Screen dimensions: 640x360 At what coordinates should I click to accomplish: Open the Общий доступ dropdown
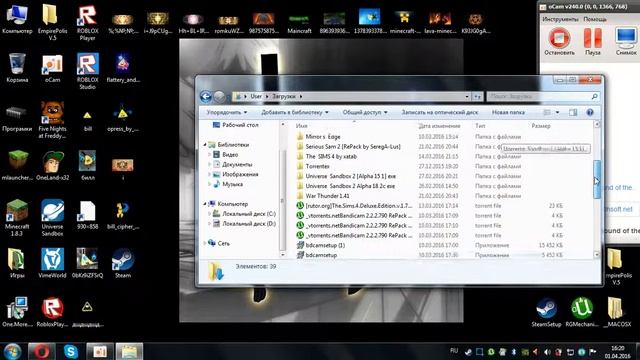(x=365, y=112)
